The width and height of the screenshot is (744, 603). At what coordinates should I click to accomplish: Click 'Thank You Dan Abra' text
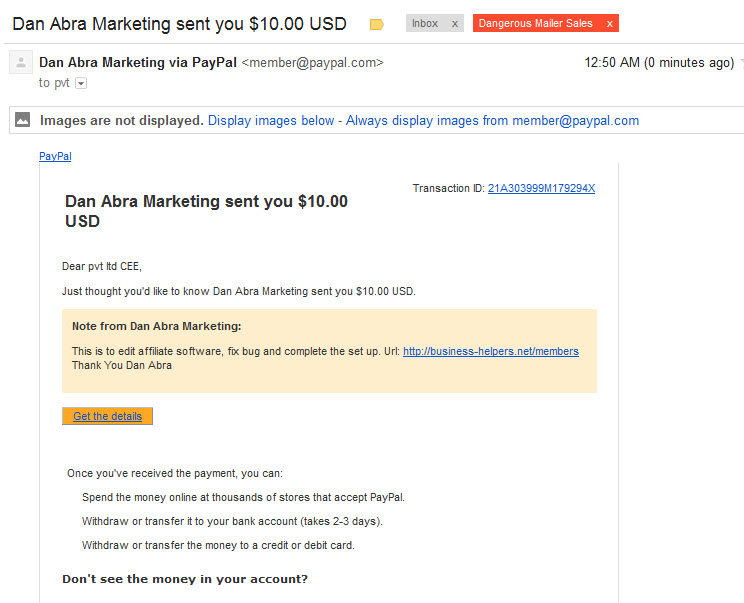click(x=122, y=365)
